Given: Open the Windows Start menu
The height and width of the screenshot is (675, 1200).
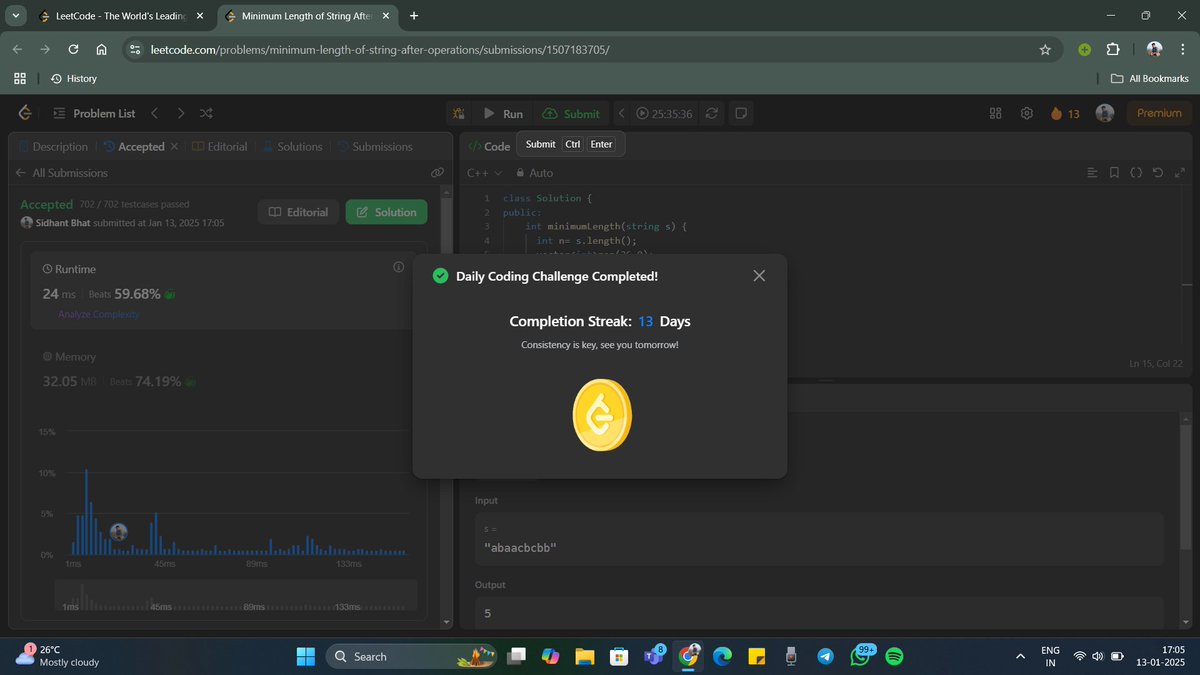Looking at the screenshot, I should coord(306,656).
